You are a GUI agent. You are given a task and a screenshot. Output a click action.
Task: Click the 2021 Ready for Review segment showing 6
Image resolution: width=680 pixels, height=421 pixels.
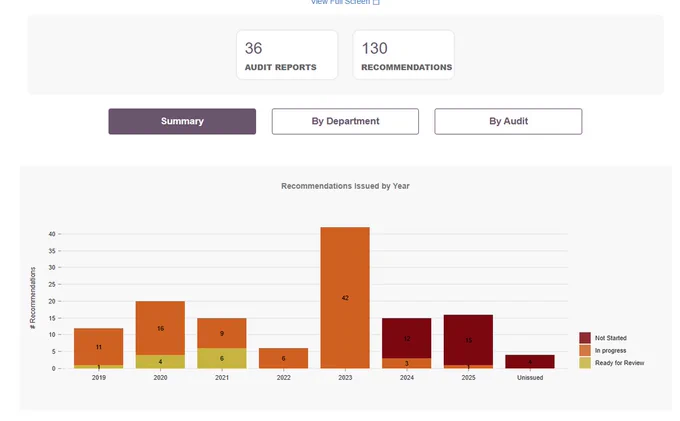click(x=222, y=359)
